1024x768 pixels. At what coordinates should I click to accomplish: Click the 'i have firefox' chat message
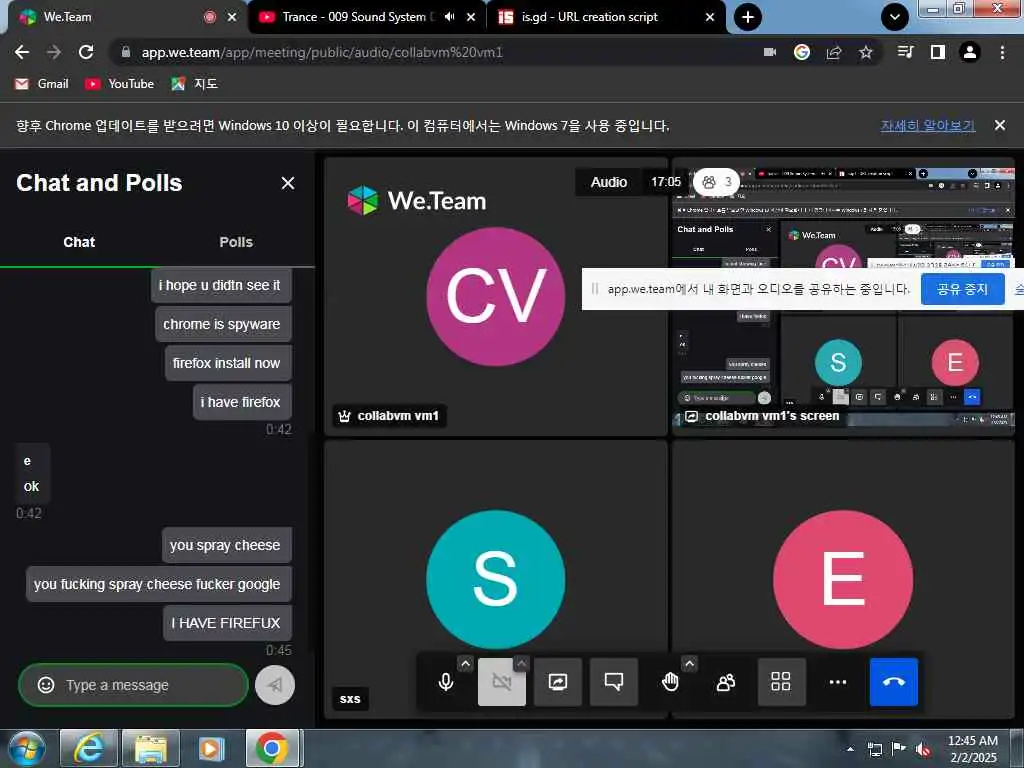pos(242,402)
